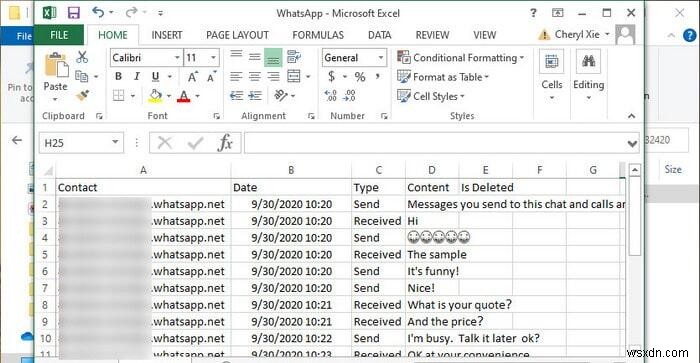Screen dimensions: 700x363
Task: Switch to the REVIEW tab
Action: coord(432,35)
